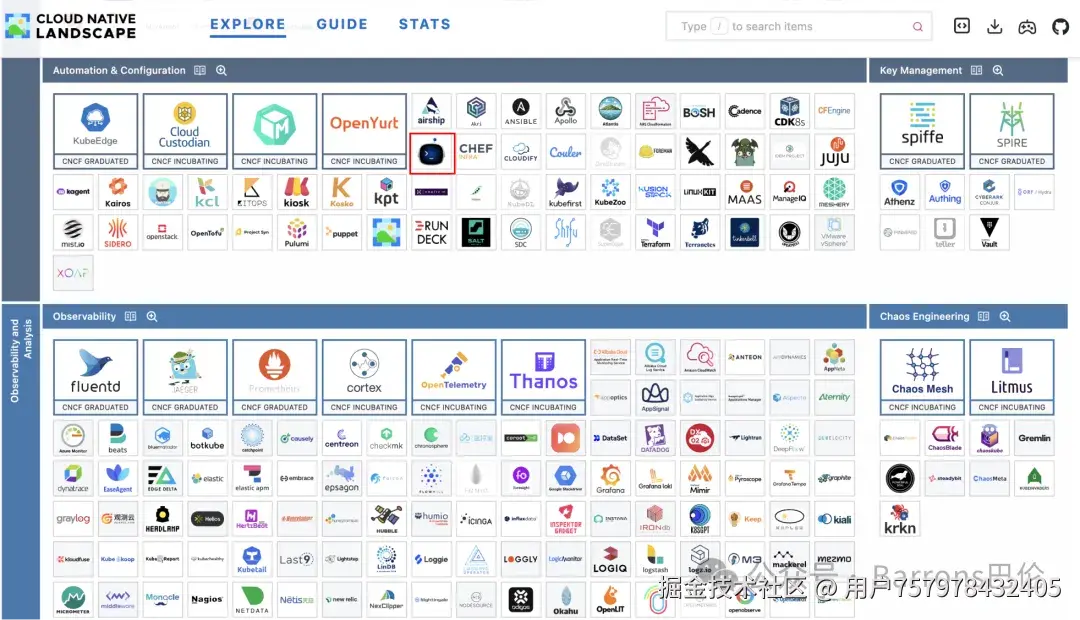Open the Chaos Mesh incubating card
Screen dimensions: 1080x620
[x=922, y=377]
